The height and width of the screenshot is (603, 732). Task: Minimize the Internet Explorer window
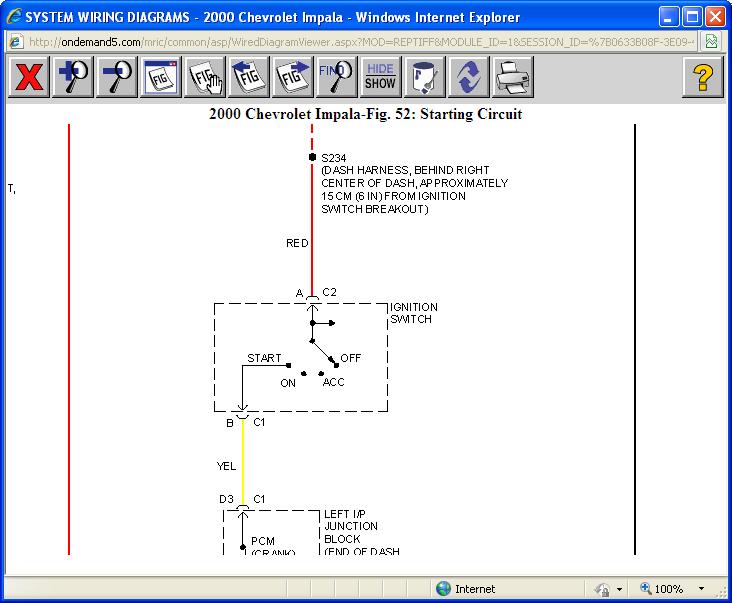tap(669, 17)
